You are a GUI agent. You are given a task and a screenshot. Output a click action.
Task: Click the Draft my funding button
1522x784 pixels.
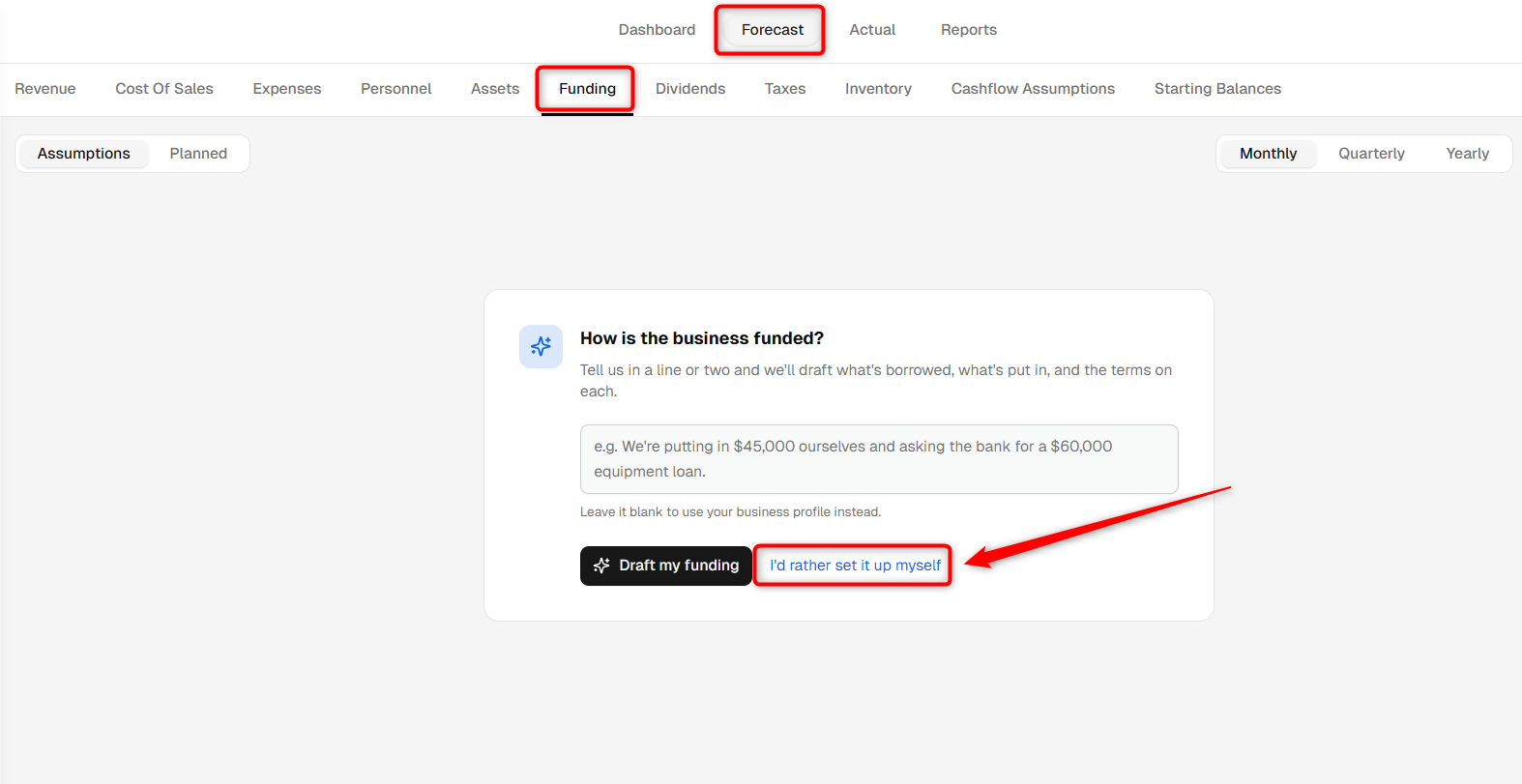point(665,566)
